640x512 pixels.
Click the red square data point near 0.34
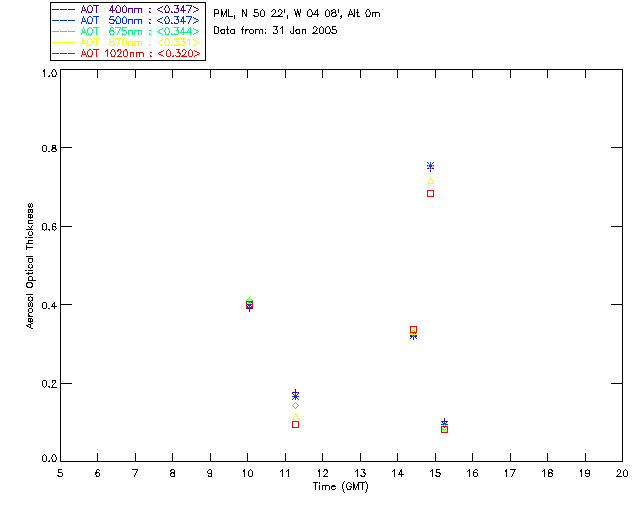coord(413,329)
